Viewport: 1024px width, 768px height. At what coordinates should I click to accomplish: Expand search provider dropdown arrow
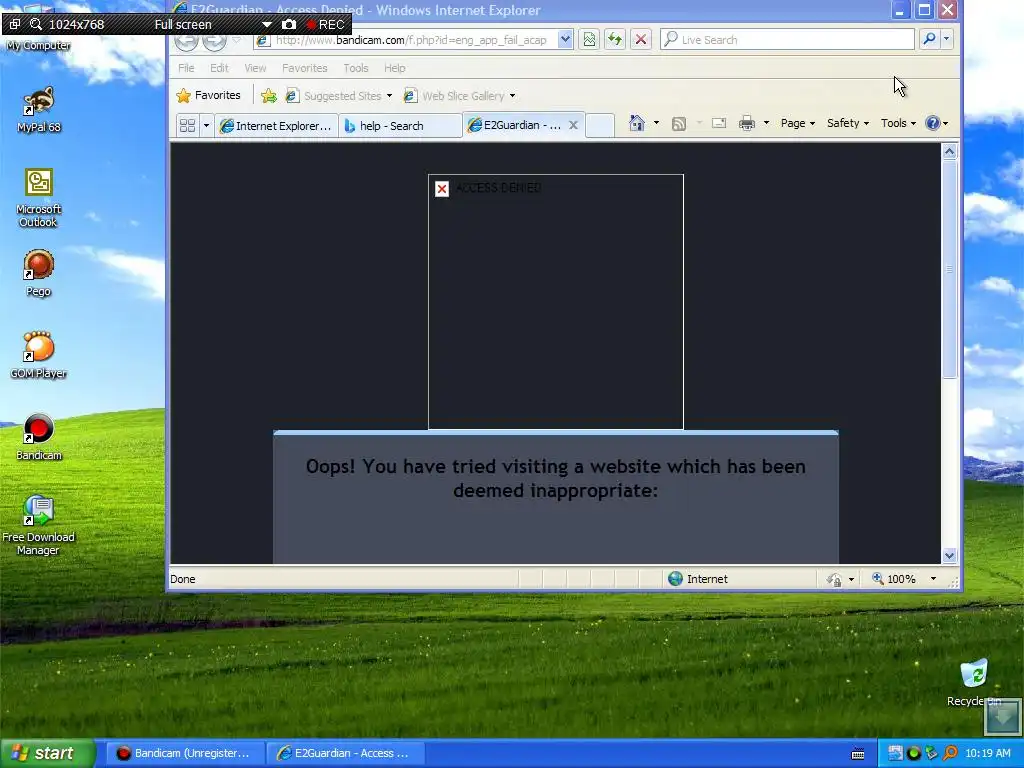(946, 39)
